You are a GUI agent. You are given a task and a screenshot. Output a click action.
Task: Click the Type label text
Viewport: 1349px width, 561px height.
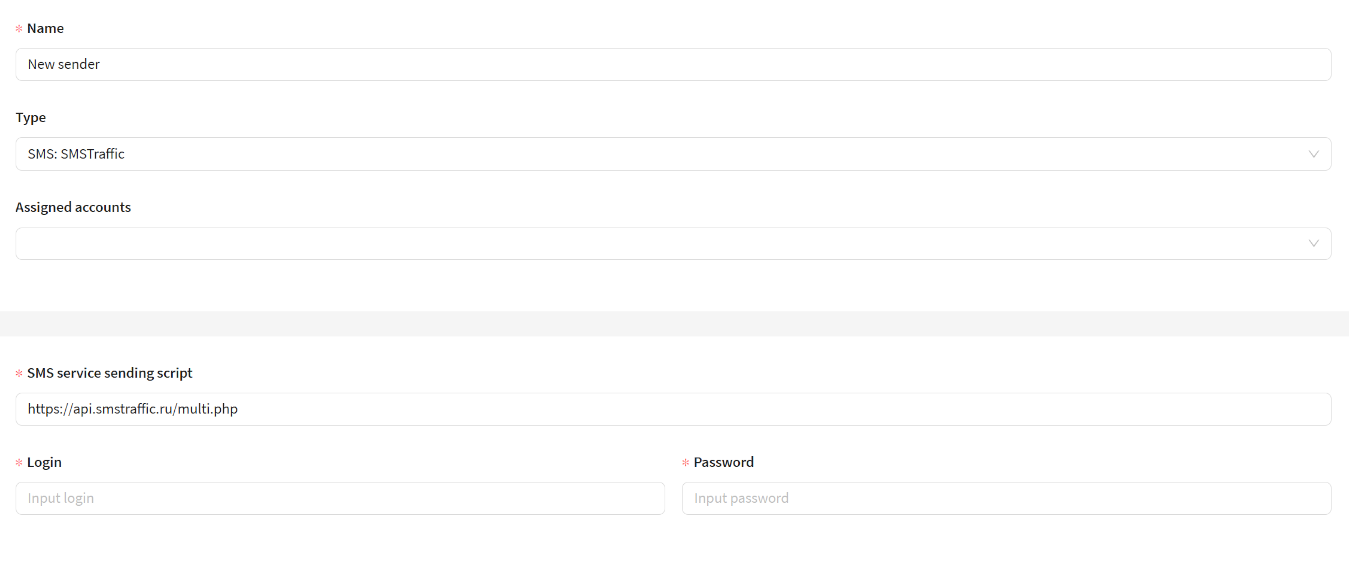31,117
